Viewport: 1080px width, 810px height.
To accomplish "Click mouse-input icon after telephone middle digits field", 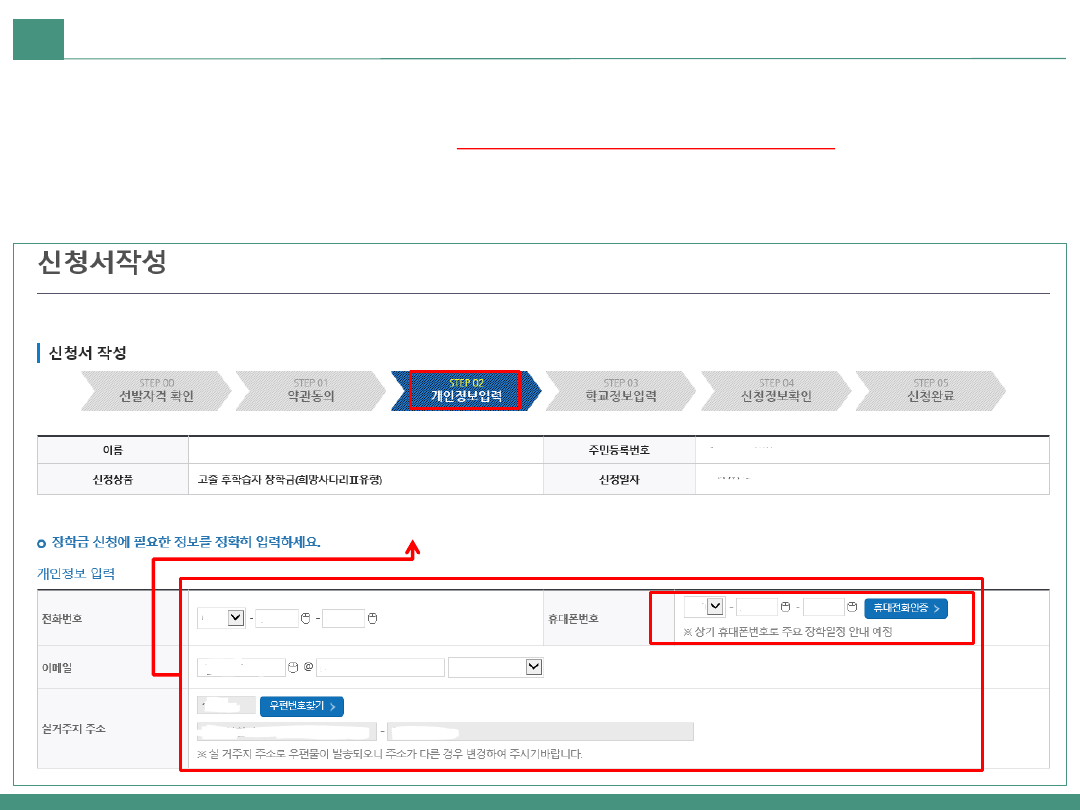I will pos(307,619).
